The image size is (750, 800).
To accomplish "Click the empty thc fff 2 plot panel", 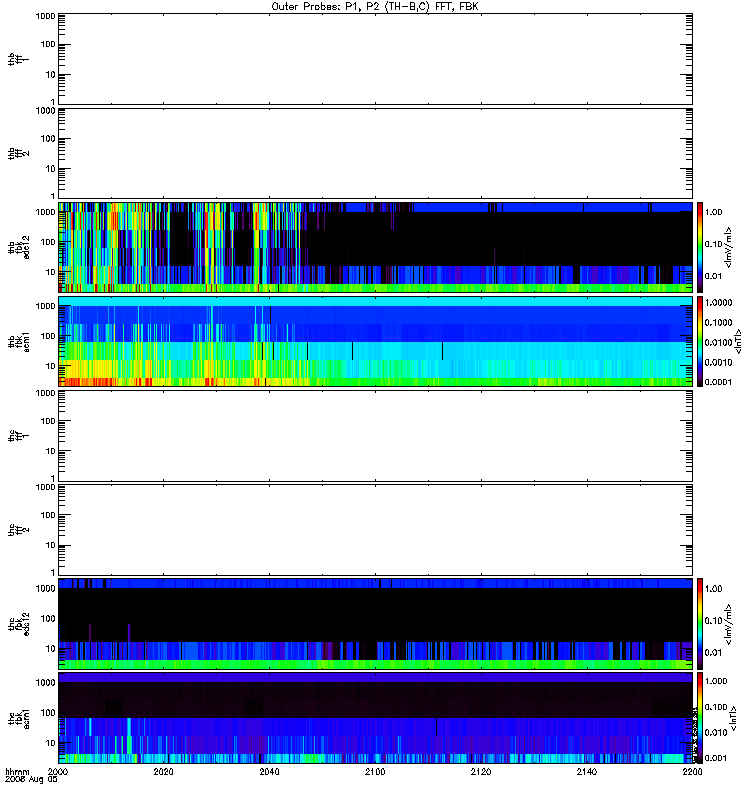I will (375, 530).
